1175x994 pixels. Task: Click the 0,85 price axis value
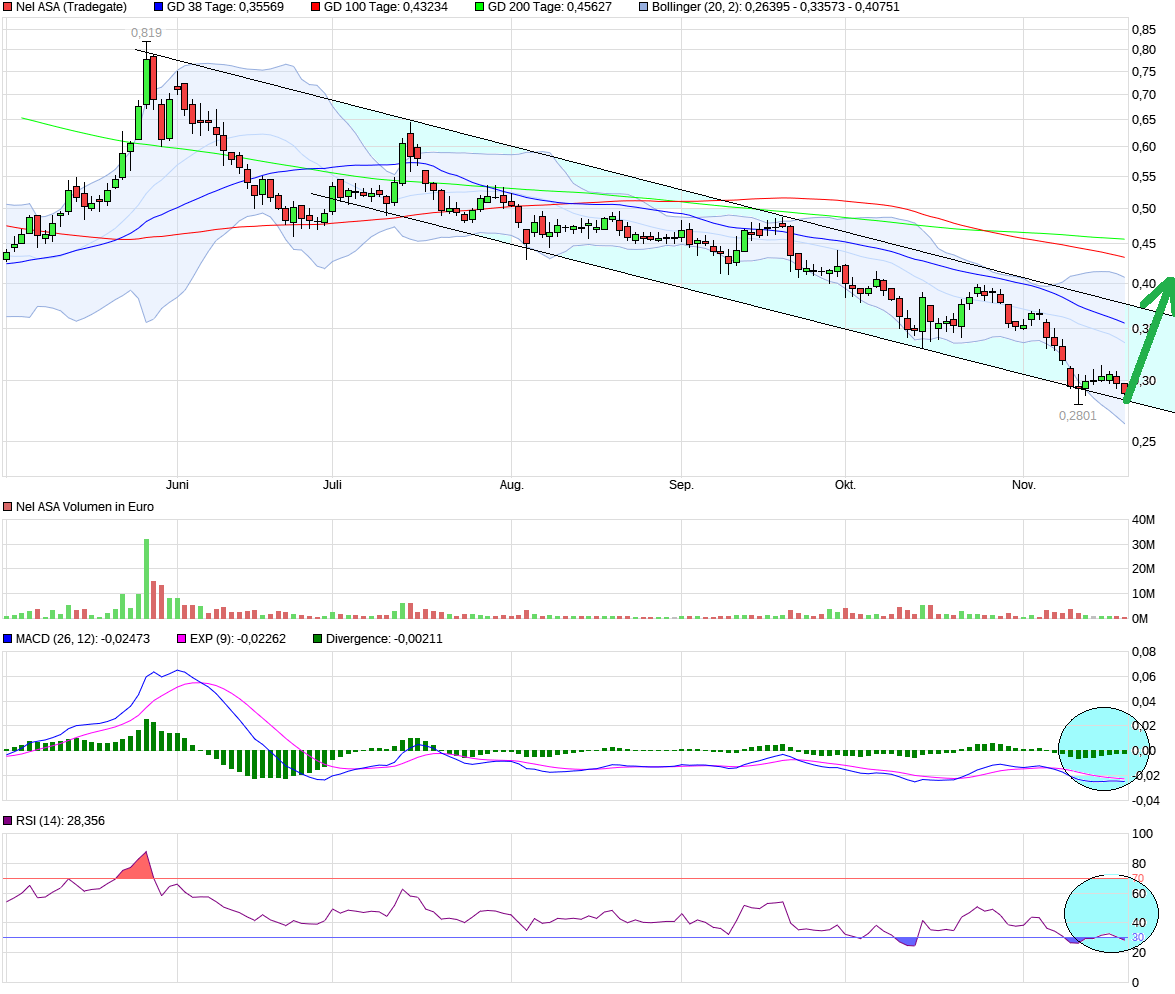point(1144,30)
